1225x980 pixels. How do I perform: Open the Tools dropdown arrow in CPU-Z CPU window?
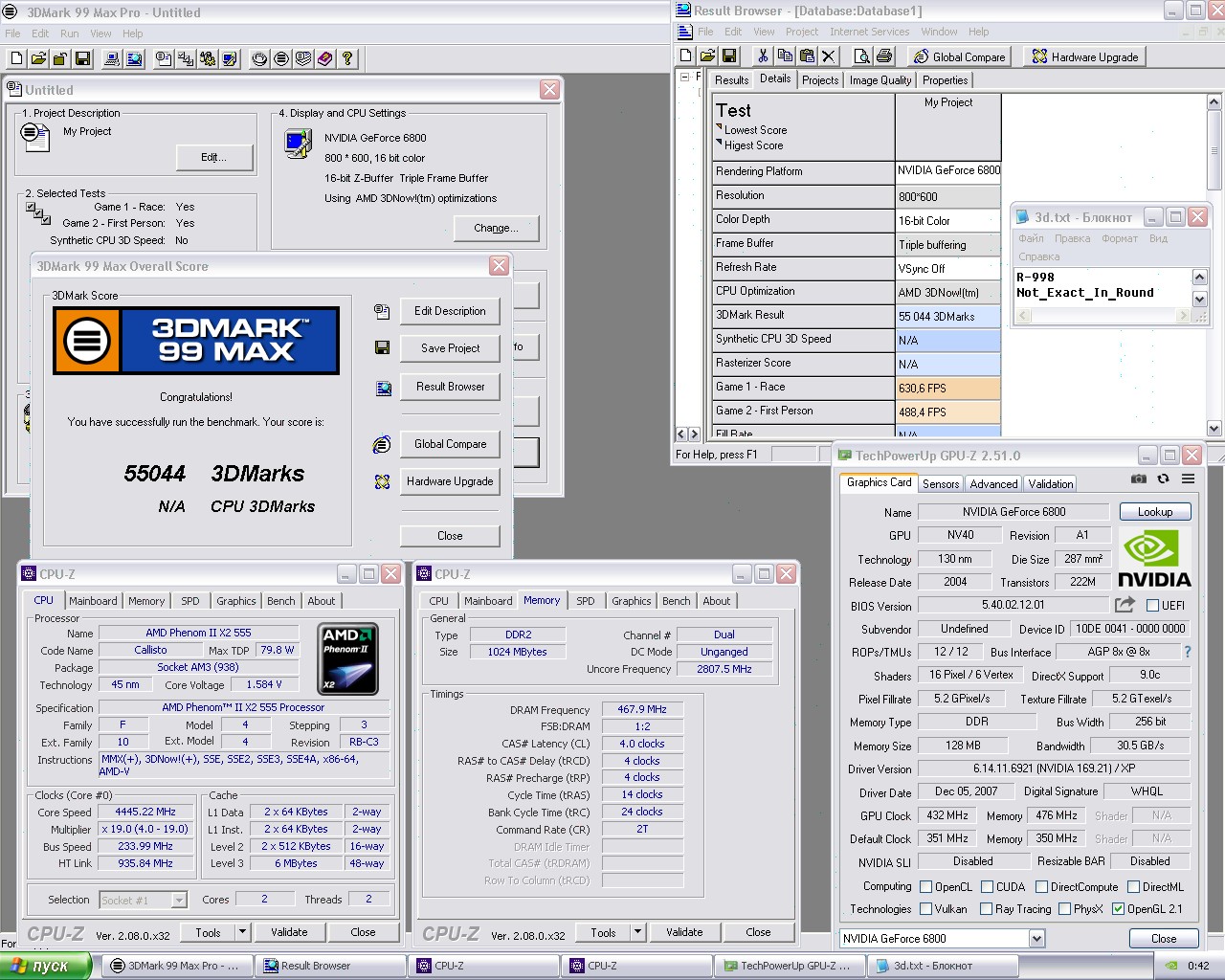242,932
